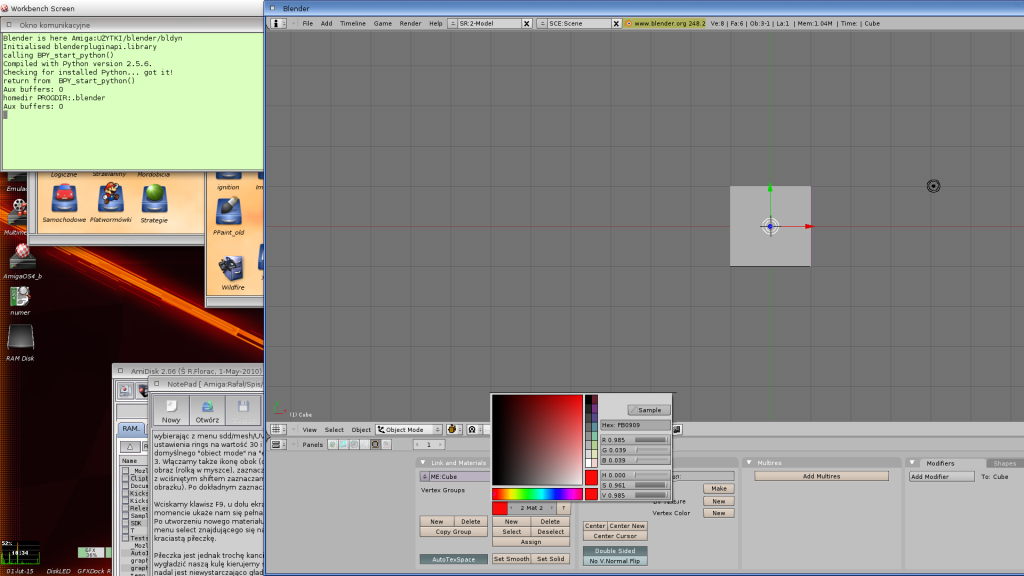This screenshot has height=576, width=1024.
Task: Click the Set Smooth button
Action: point(511,559)
